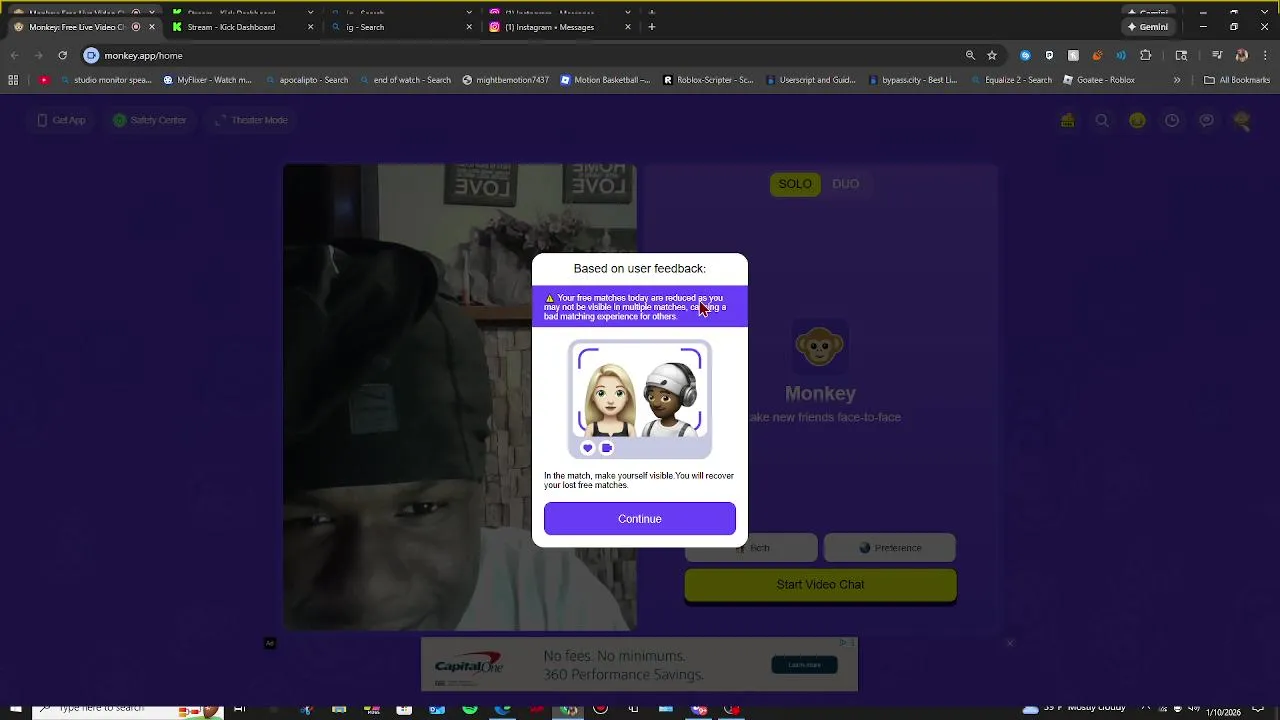Switch to DUO mode
Viewport: 1280px width, 720px height.
(846, 184)
